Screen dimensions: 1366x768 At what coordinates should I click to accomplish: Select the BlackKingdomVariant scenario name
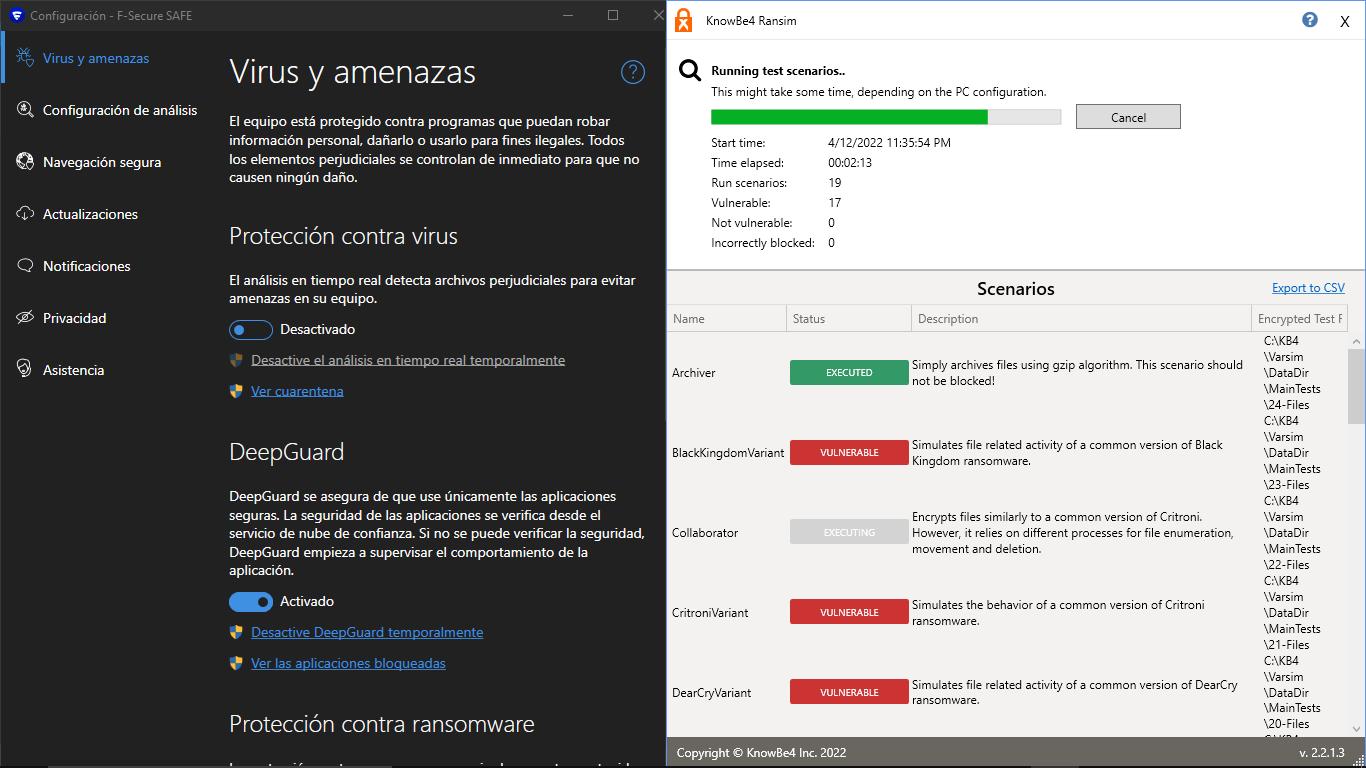[x=728, y=453]
